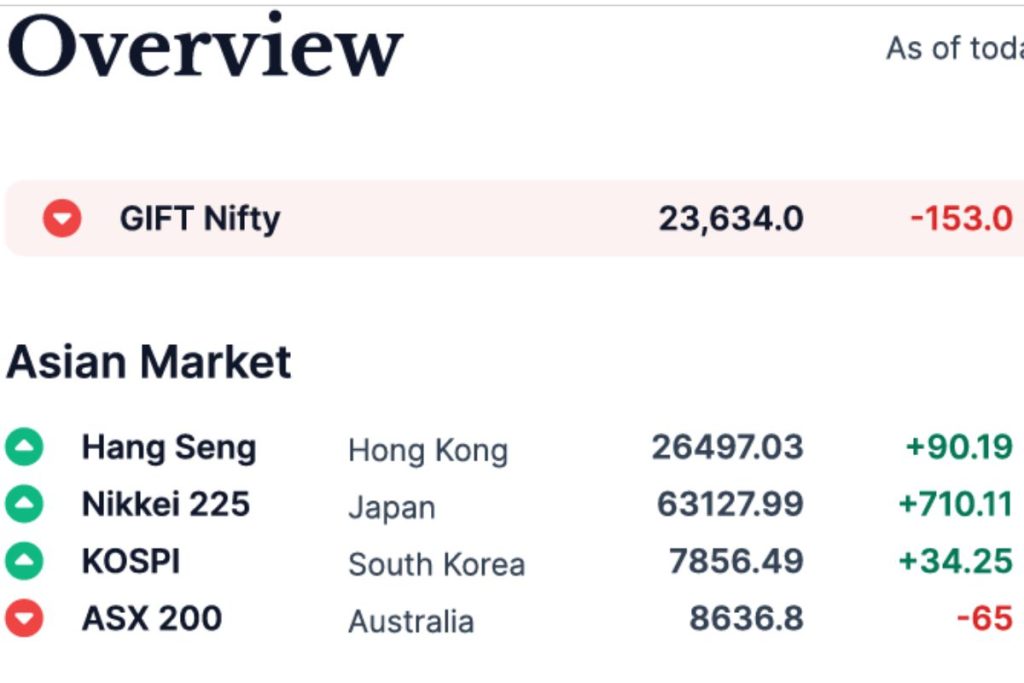This screenshot has height=683, width=1024.
Task: Click the South Korea country label
Action: tap(436, 564)
